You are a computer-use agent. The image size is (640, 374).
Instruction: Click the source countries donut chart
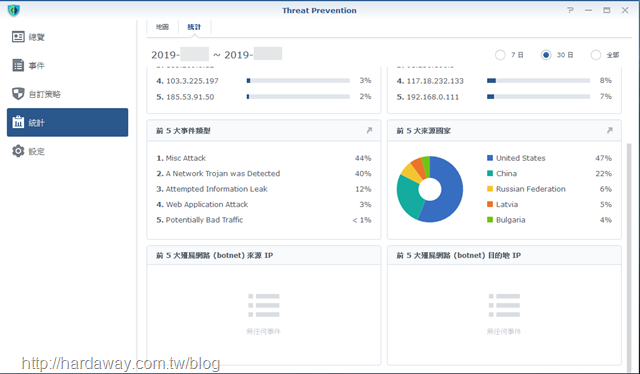430,189
